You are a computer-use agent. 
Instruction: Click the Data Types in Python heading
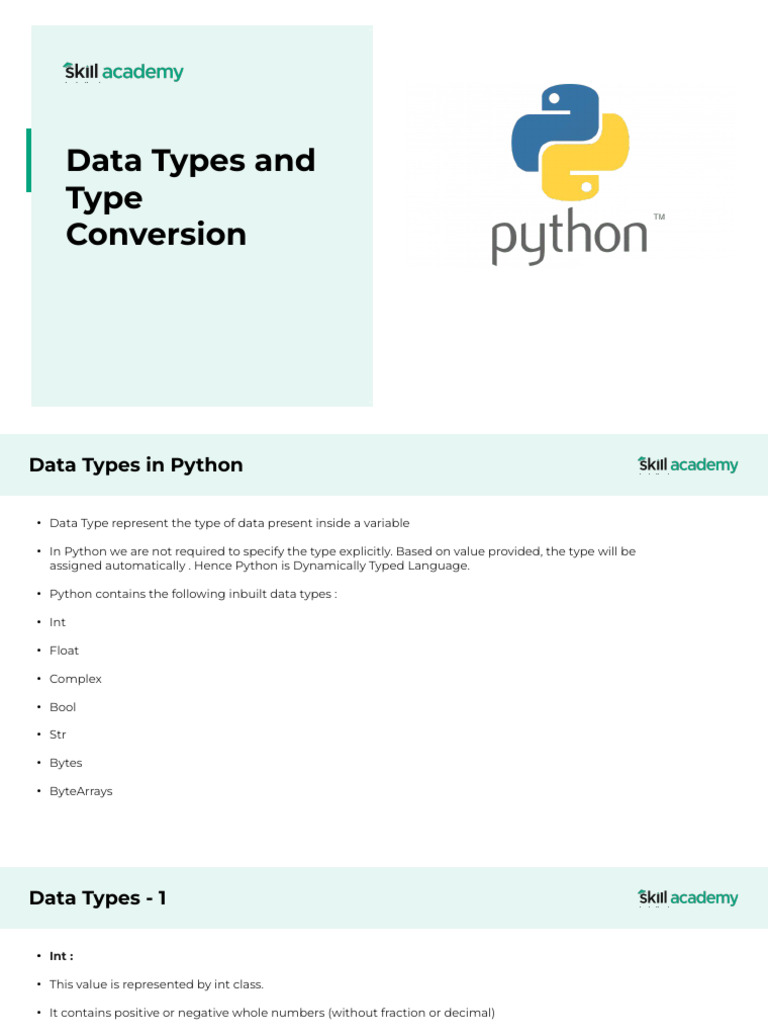point(136,465)
